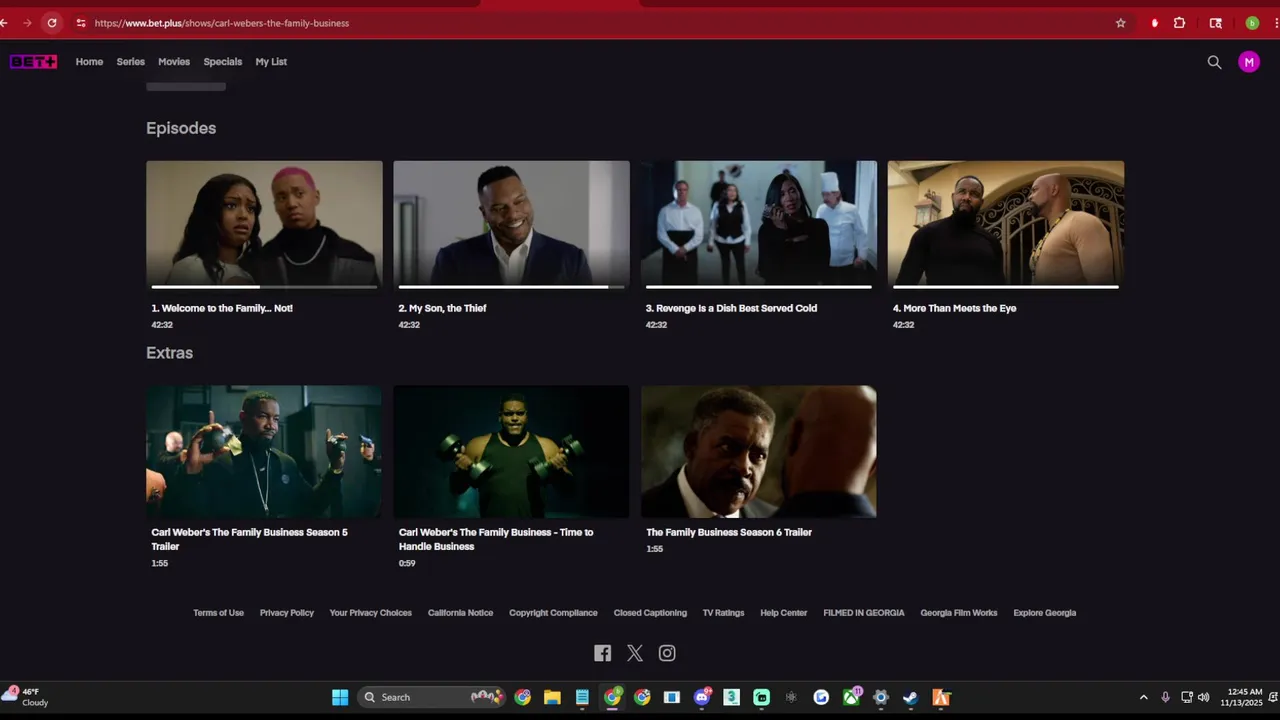Open the Movies nav item
Image resolution: width=1280 pixels, height=720 pixels.
point(173,62)
